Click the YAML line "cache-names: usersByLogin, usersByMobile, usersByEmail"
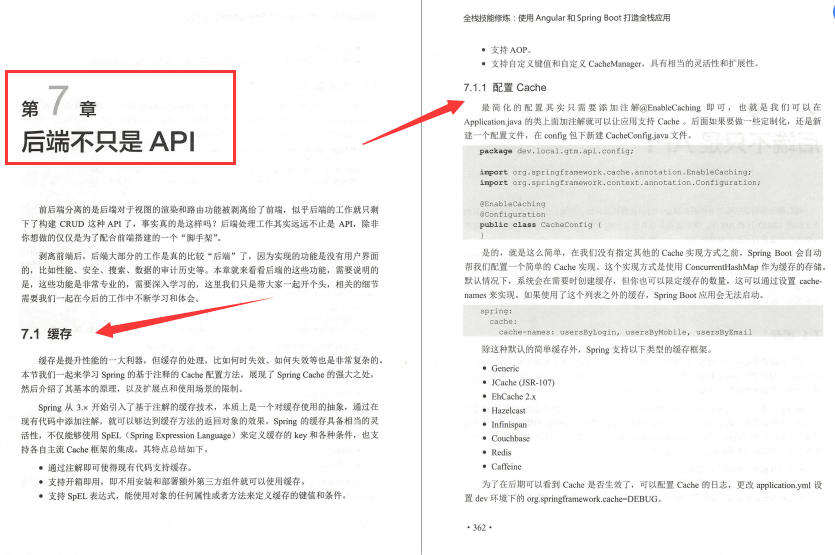 tap(625, 332)
